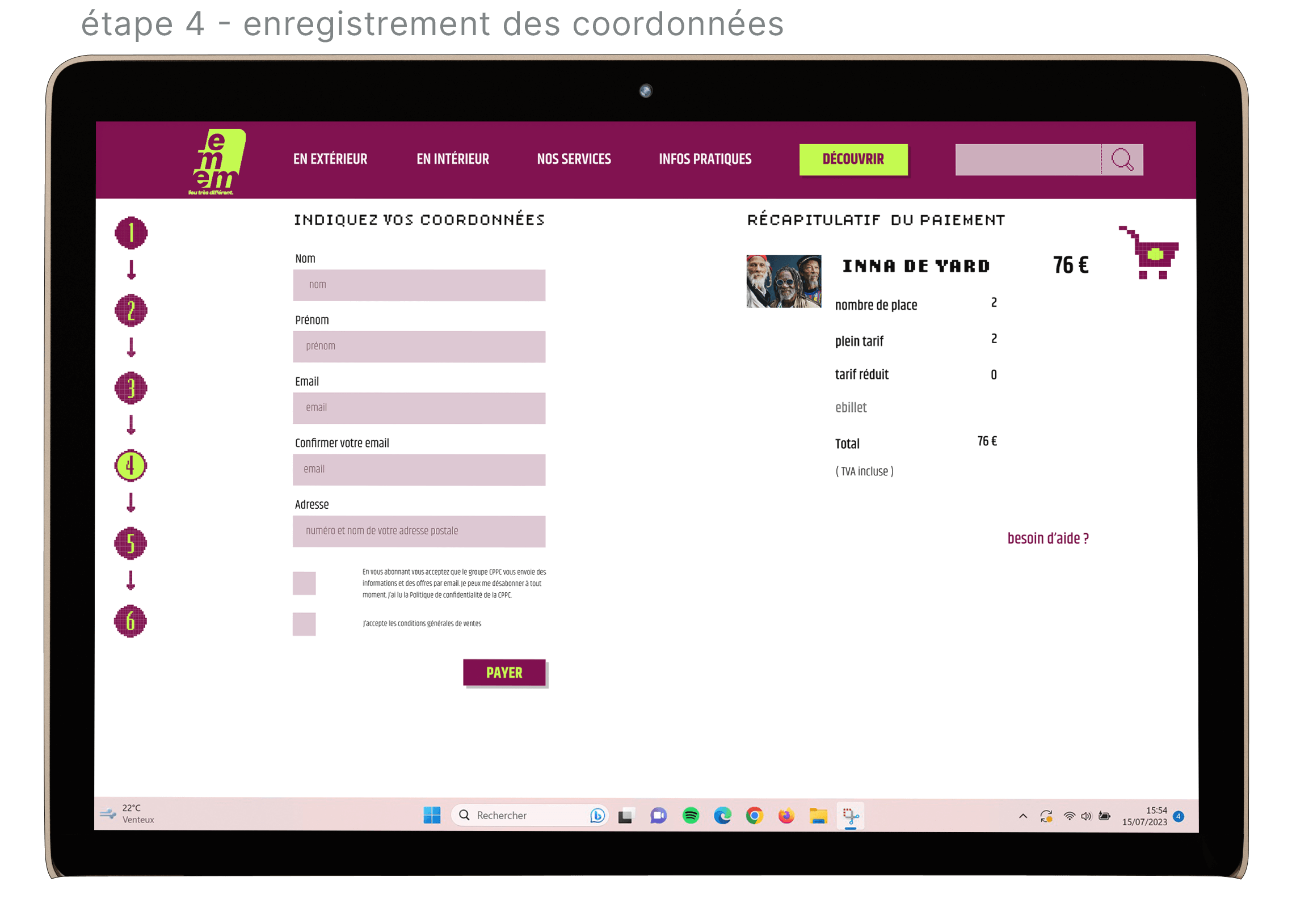
Task: Click the Découvrir button
Action: click(x=853, y=159)
